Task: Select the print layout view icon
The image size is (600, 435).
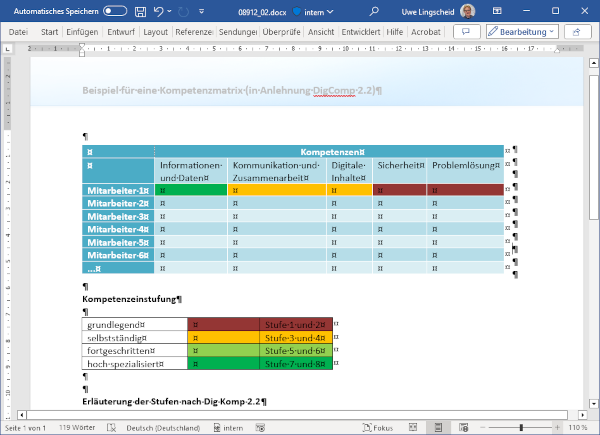Action: click(437, 427)
